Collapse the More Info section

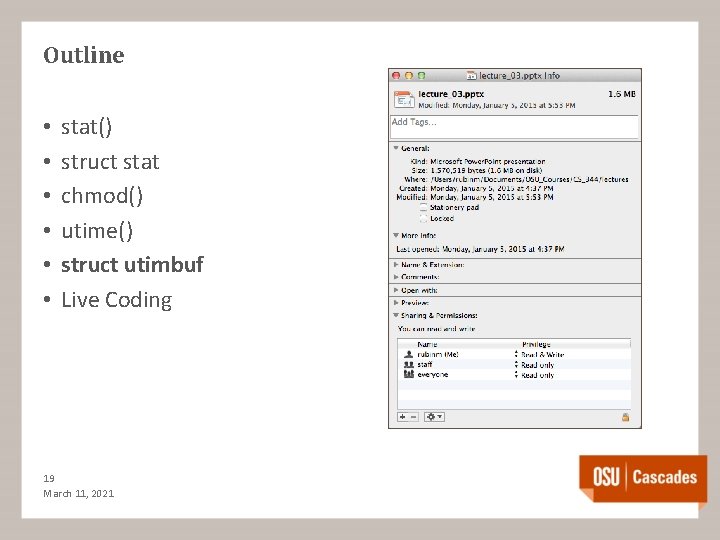pos(396,235)
